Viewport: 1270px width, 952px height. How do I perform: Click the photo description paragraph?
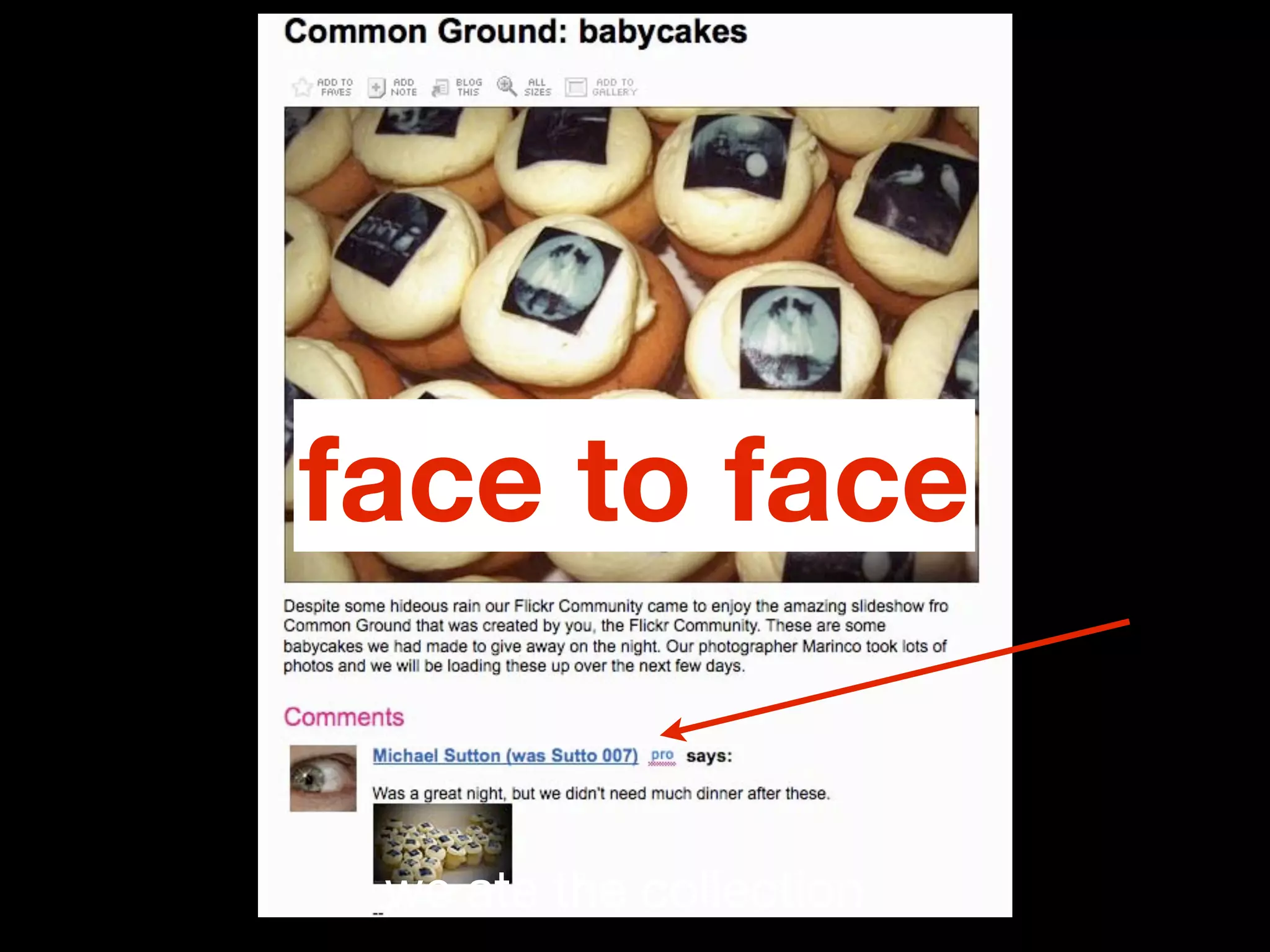coord(616,636)
